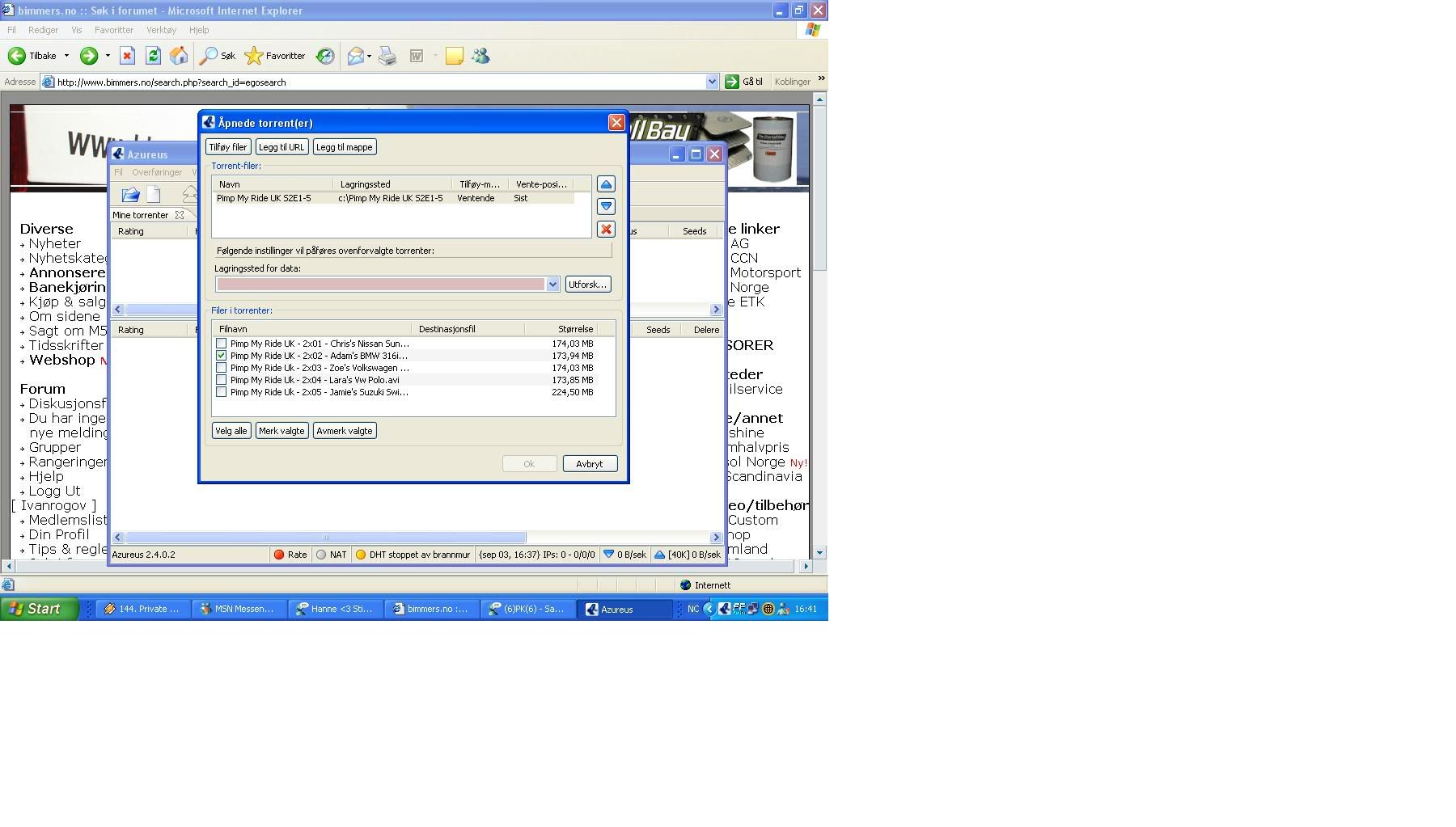Switch to Mine torrenter tab

point(141,215)
